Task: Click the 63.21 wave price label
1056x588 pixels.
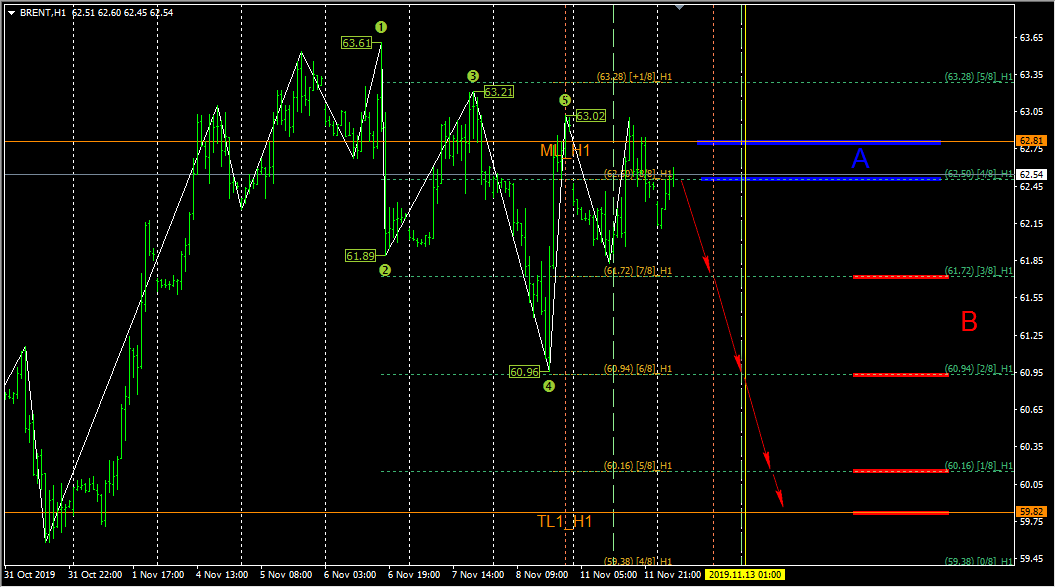Action: point(498,92)
